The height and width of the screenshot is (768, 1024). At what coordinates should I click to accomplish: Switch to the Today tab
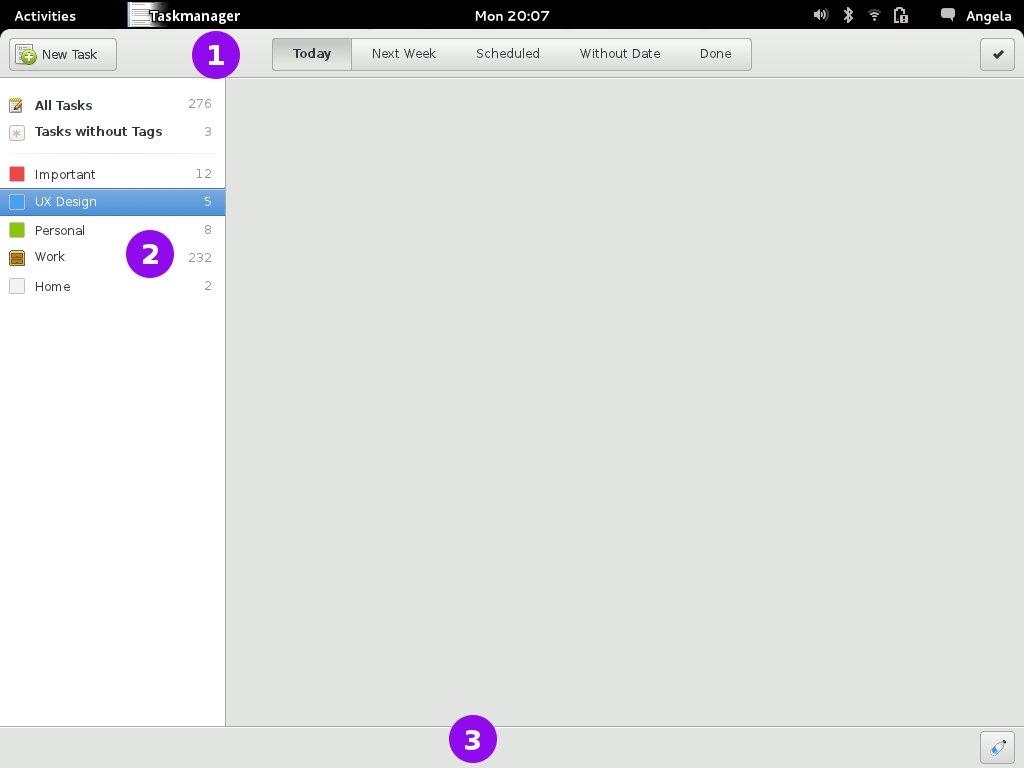(312, 54)
